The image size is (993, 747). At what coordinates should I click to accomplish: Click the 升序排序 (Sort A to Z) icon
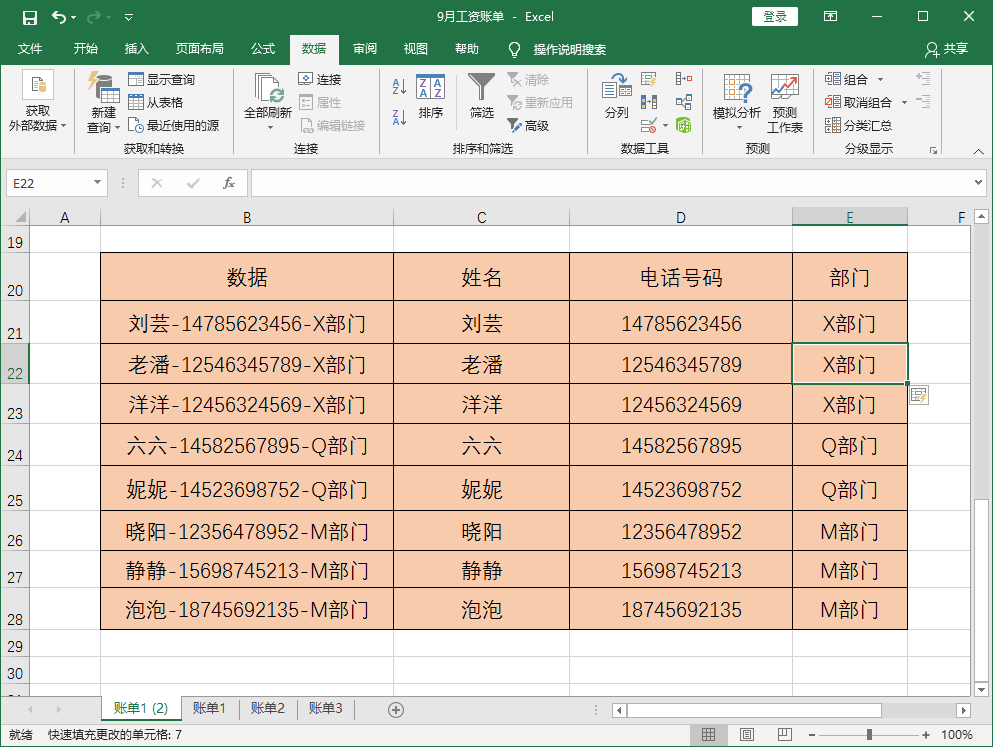click(398, 87)
